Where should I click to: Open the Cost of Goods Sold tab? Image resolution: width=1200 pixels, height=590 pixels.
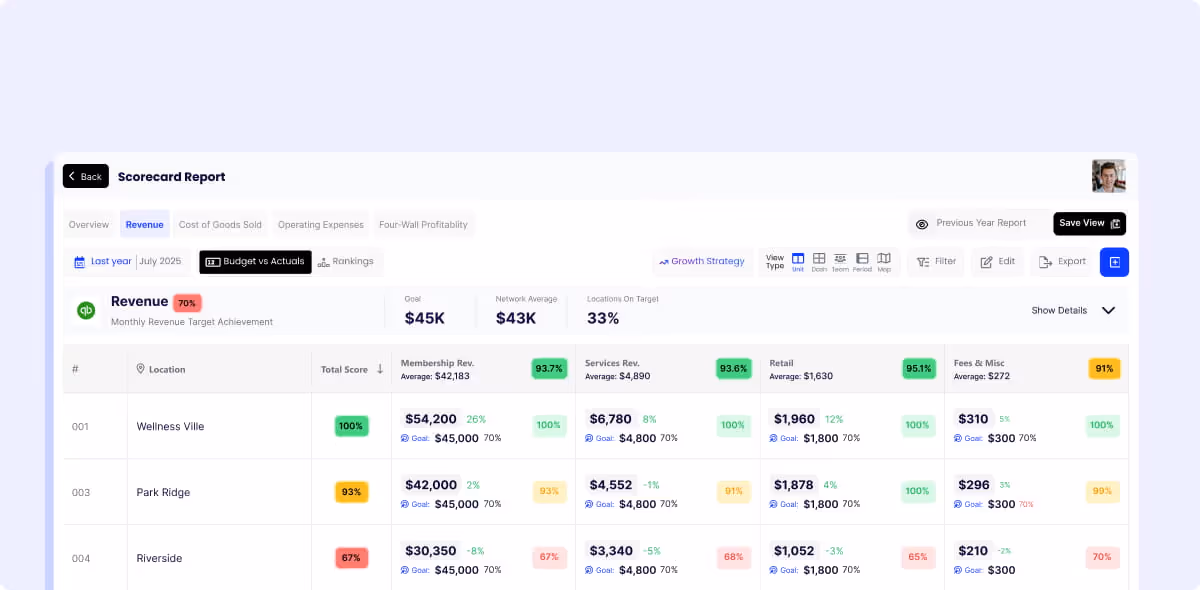(x=220, y=225)
